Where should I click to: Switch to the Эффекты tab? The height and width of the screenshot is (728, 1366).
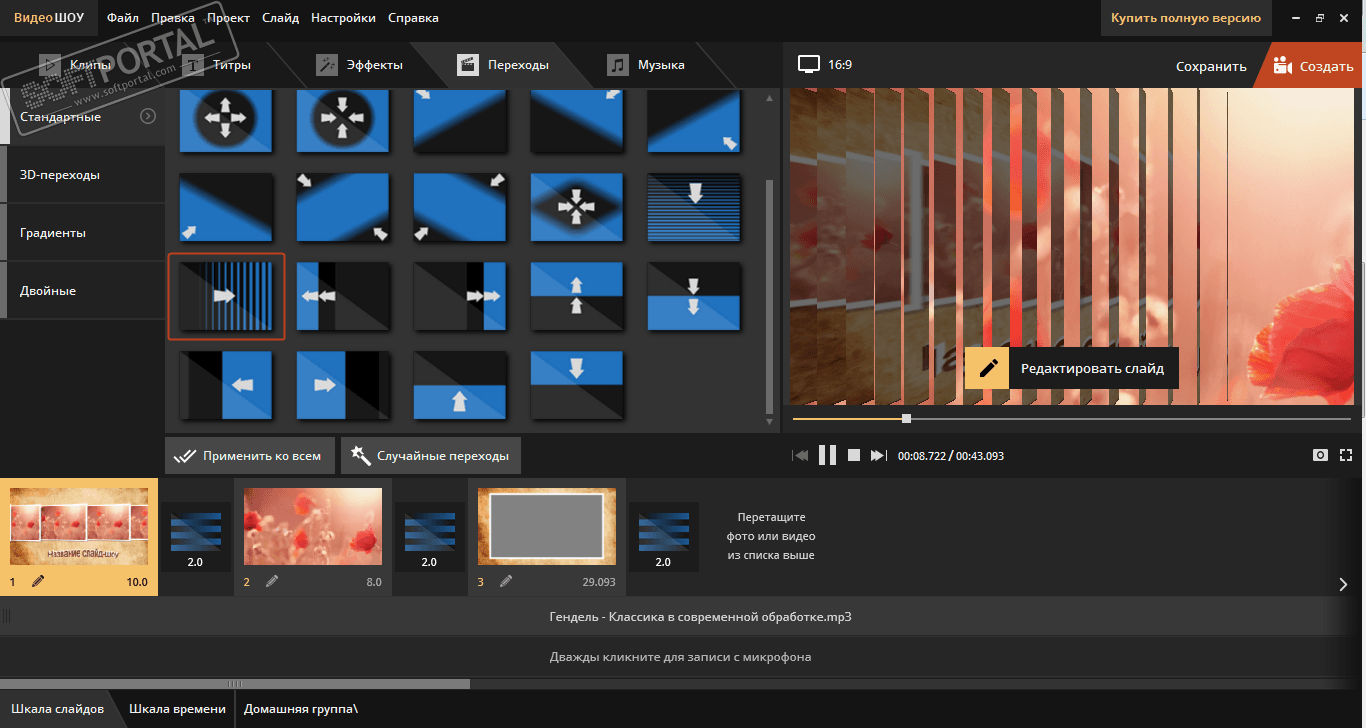point(360,65)
